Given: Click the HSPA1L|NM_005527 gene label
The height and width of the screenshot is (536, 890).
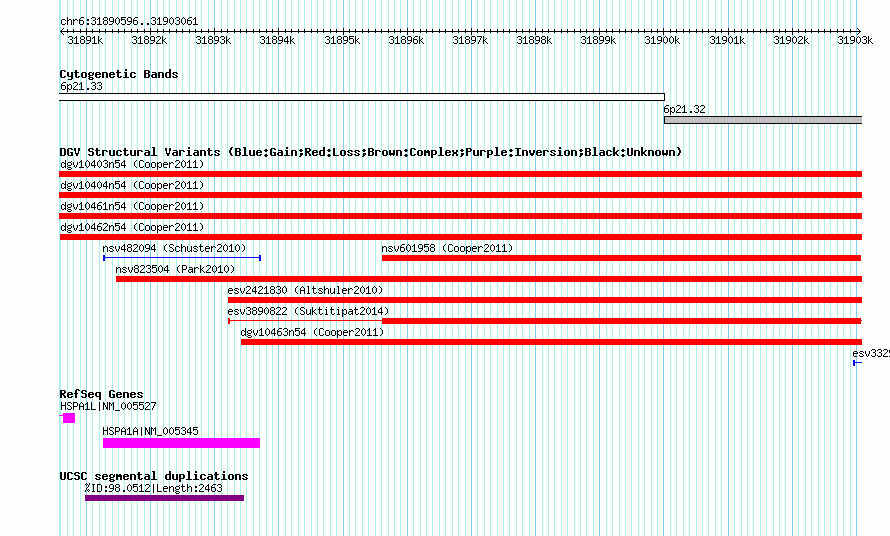Looking at the screenshot, I should (x=108, y=406).
